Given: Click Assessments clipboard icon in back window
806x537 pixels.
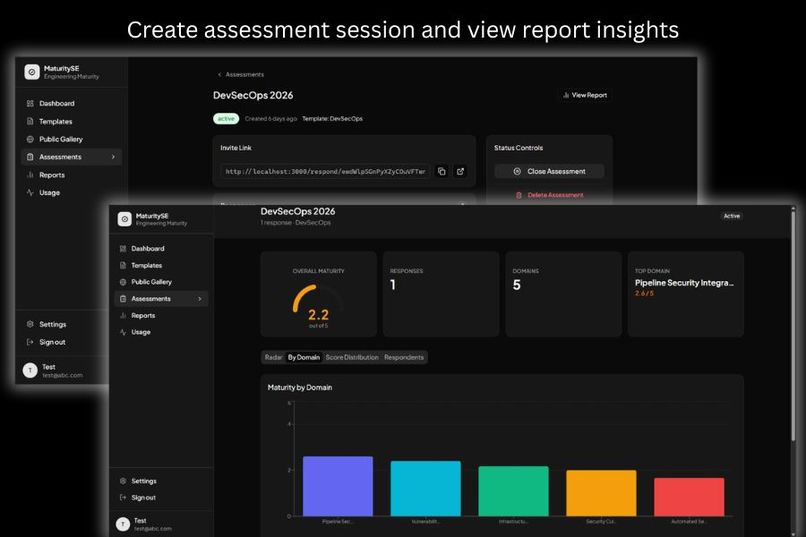Looking at the screenshot, I should point(30,157).
